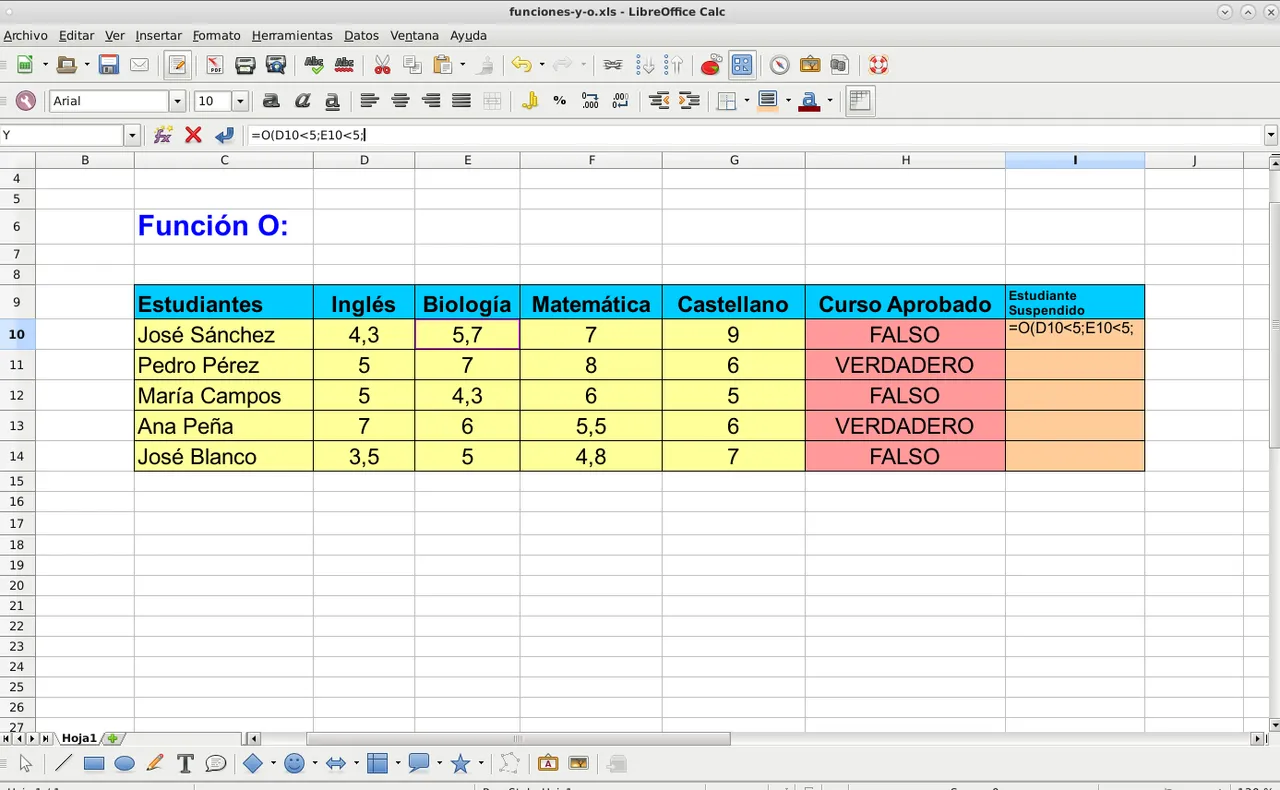
Task: Accept the formula with the blue arrow
Action: coord(224,135)
